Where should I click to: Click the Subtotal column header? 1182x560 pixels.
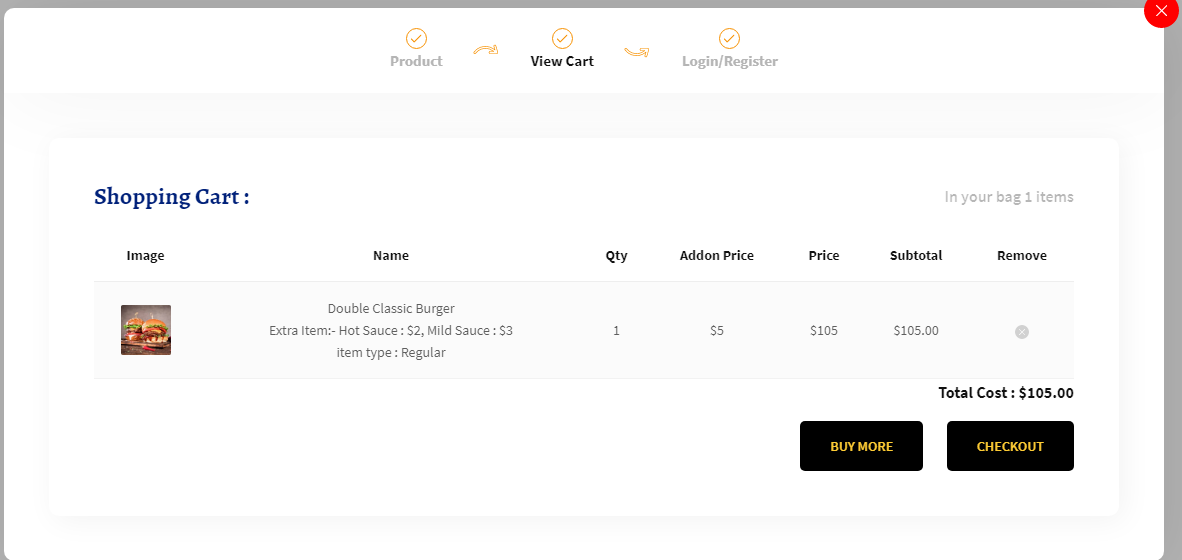[x=916, y=256]
